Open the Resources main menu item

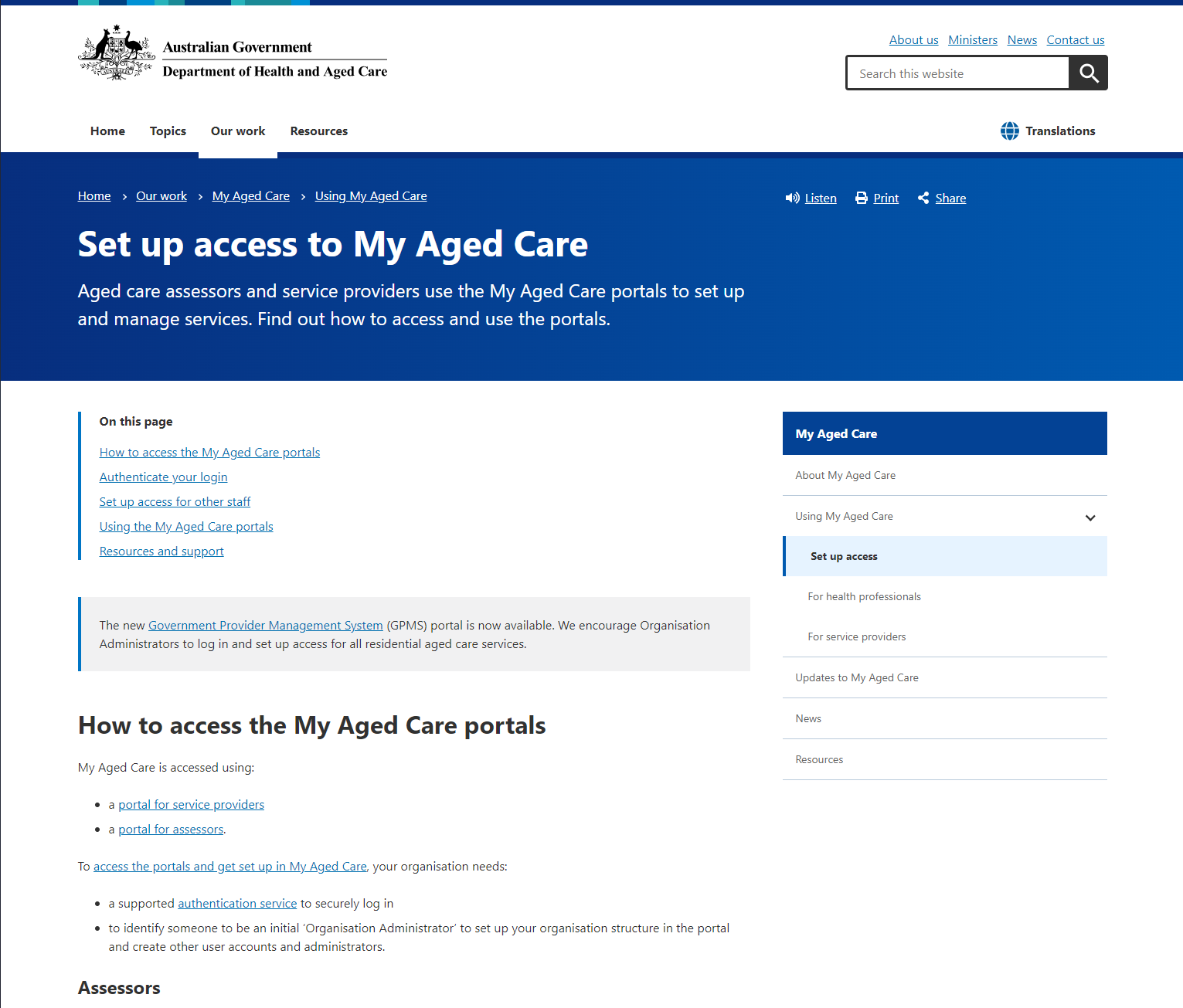click(318, 131)
